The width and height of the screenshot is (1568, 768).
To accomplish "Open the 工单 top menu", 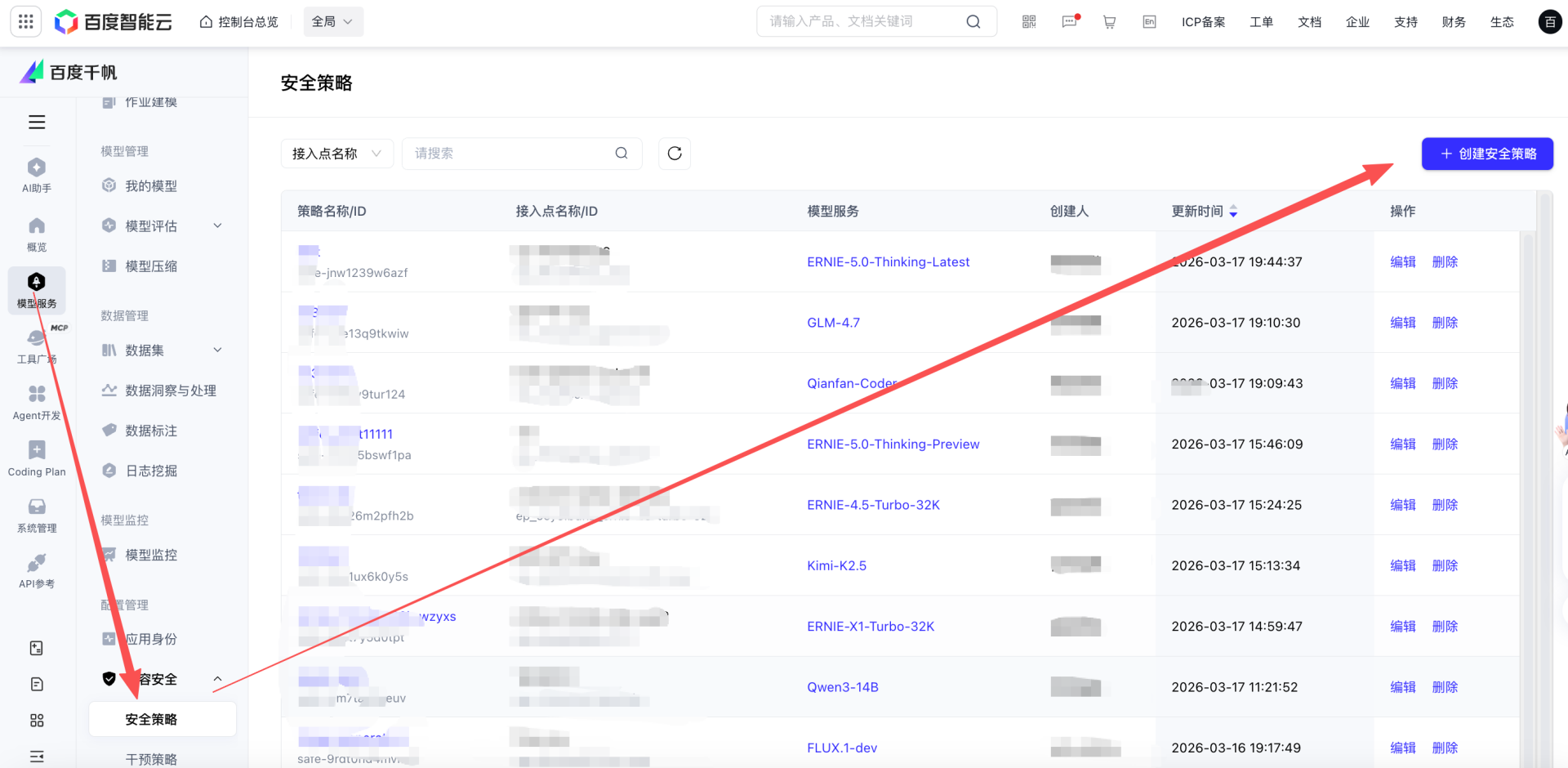I will (1261, 22).
